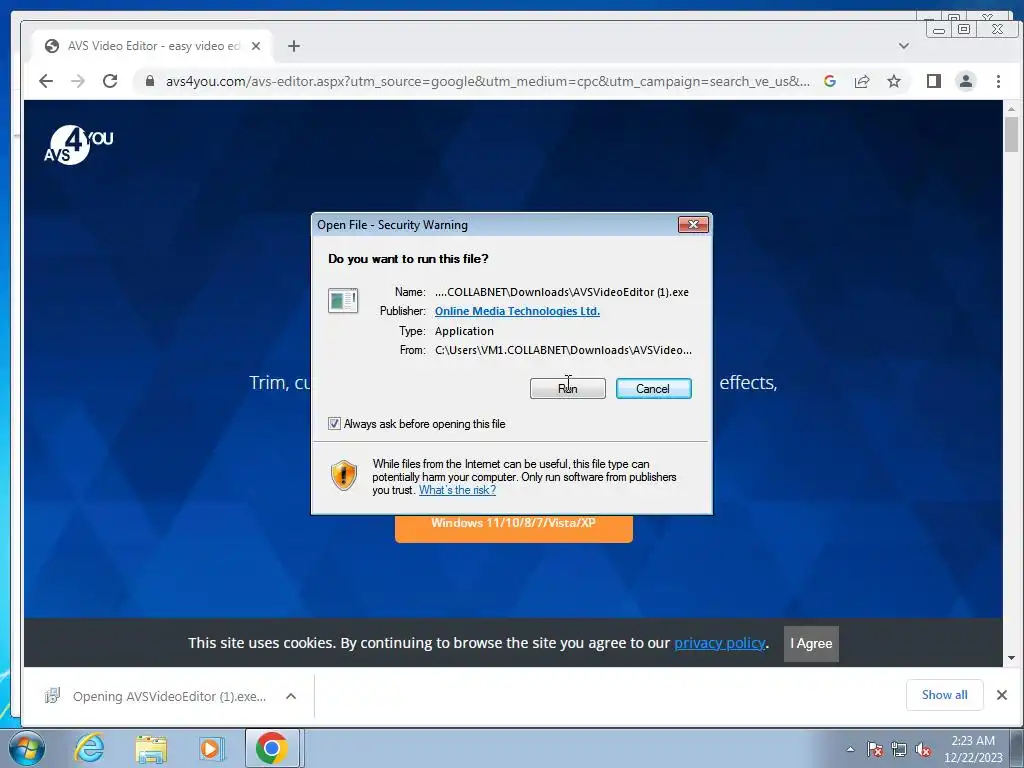The height and width of the screenshot is (768, 1024).
Task: Select the AVS Video Editor tab
Action: 153,46
